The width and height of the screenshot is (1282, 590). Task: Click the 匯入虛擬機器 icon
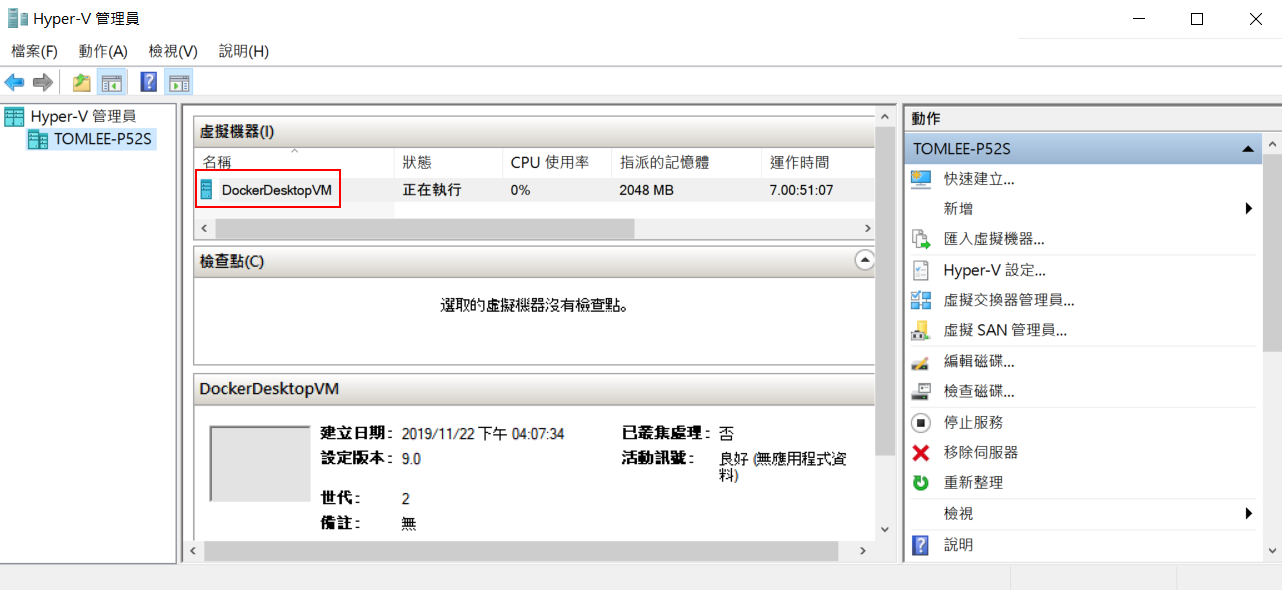click(x=922, y=239)
